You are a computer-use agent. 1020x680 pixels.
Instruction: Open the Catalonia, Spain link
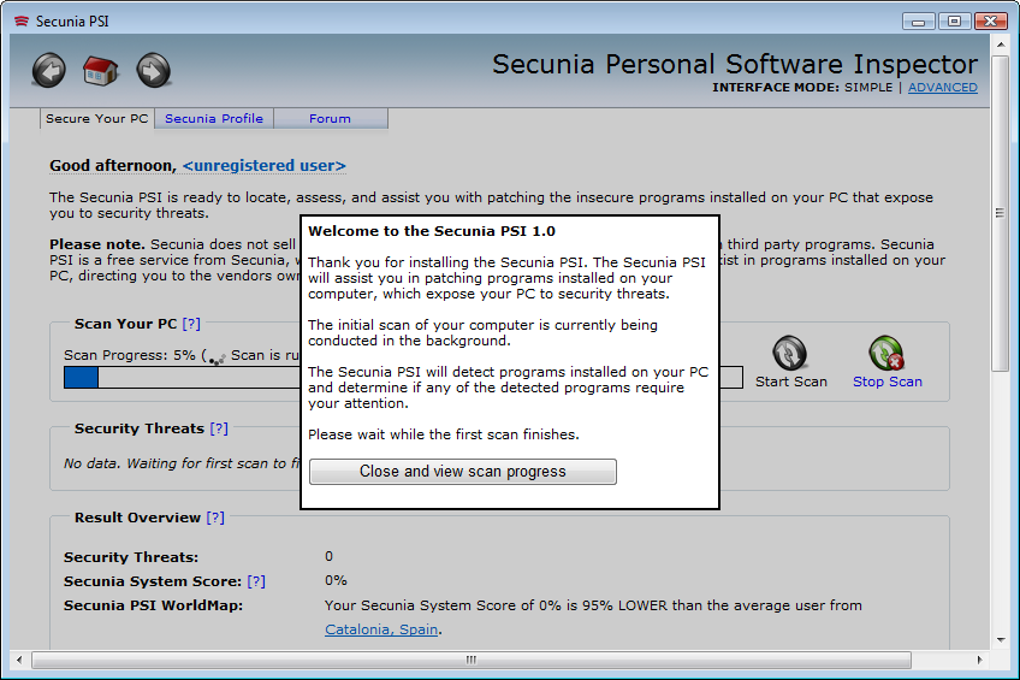382,630
